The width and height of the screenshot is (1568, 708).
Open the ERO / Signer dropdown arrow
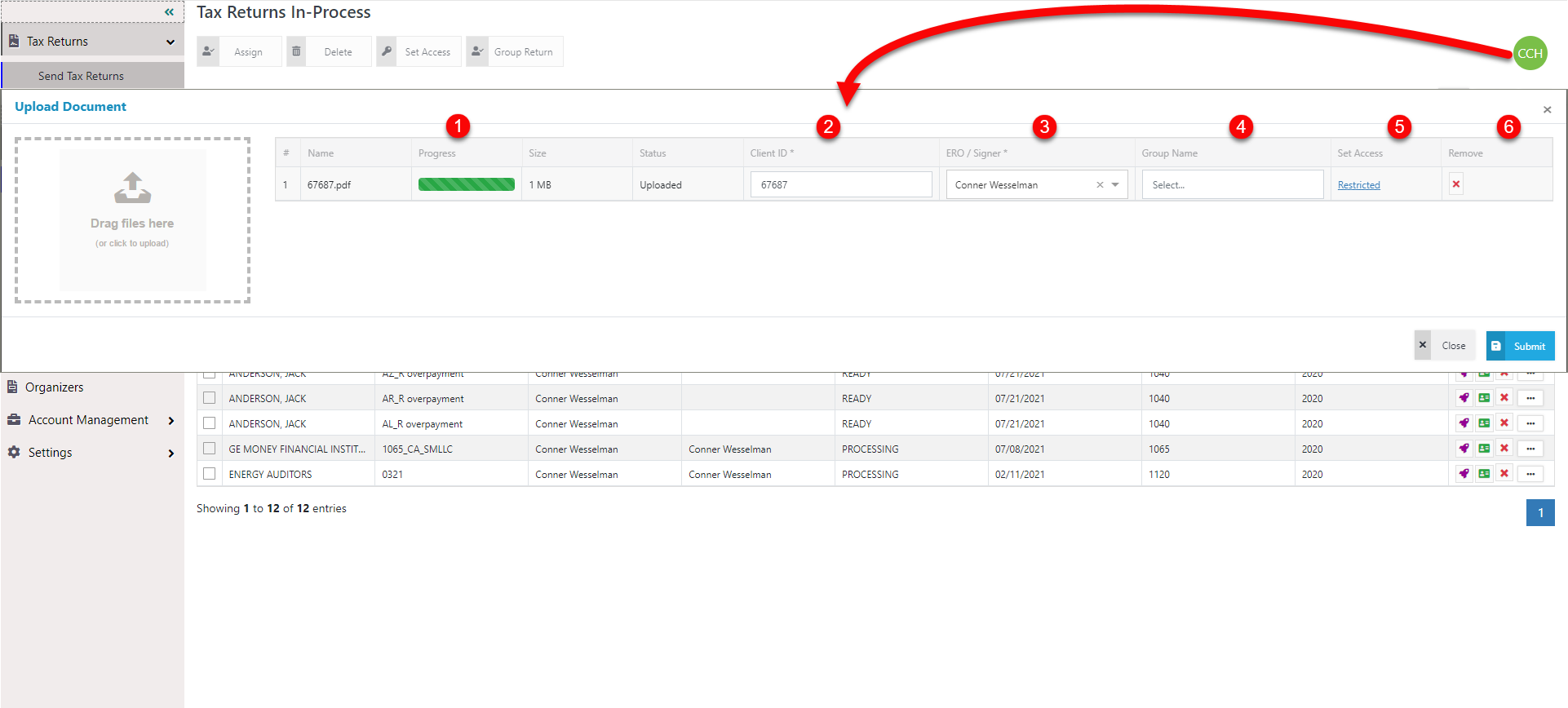pyautogui.click(x=1115, y=185)
